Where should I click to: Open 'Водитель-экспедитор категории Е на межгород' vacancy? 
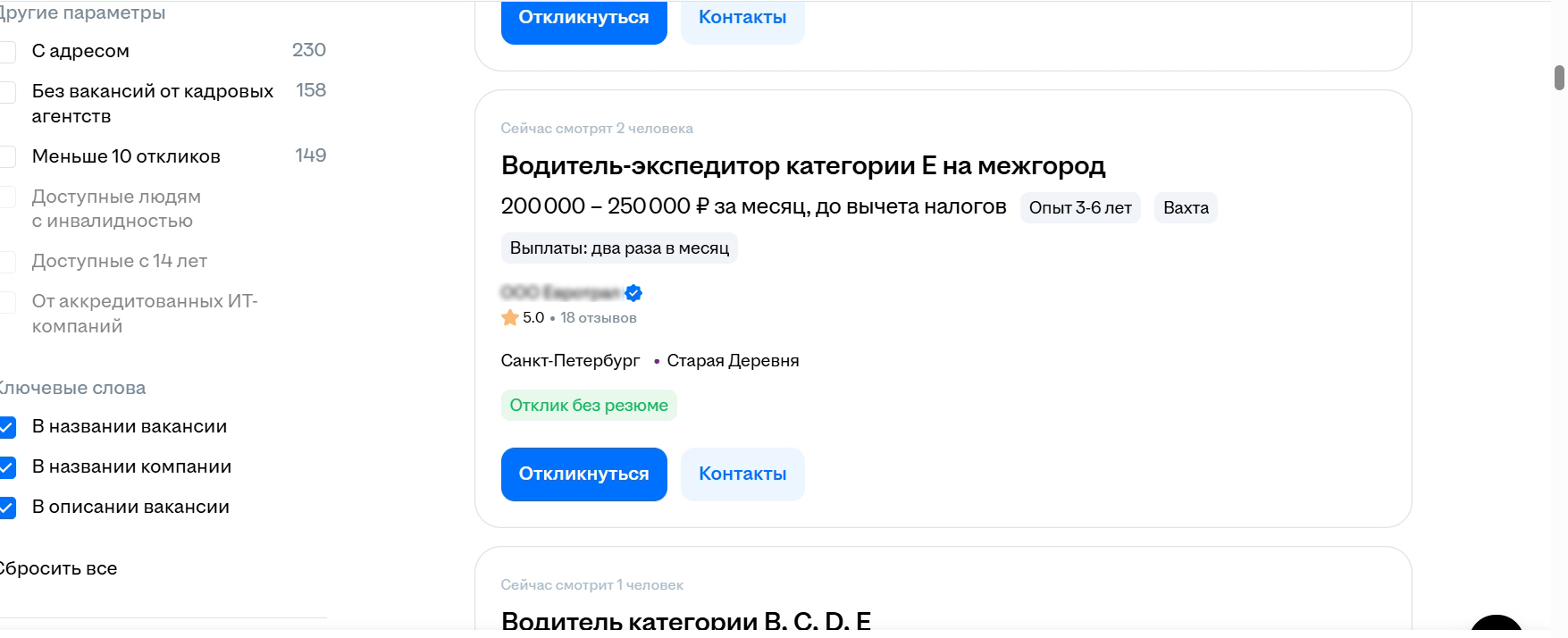[x=803, y=165]
